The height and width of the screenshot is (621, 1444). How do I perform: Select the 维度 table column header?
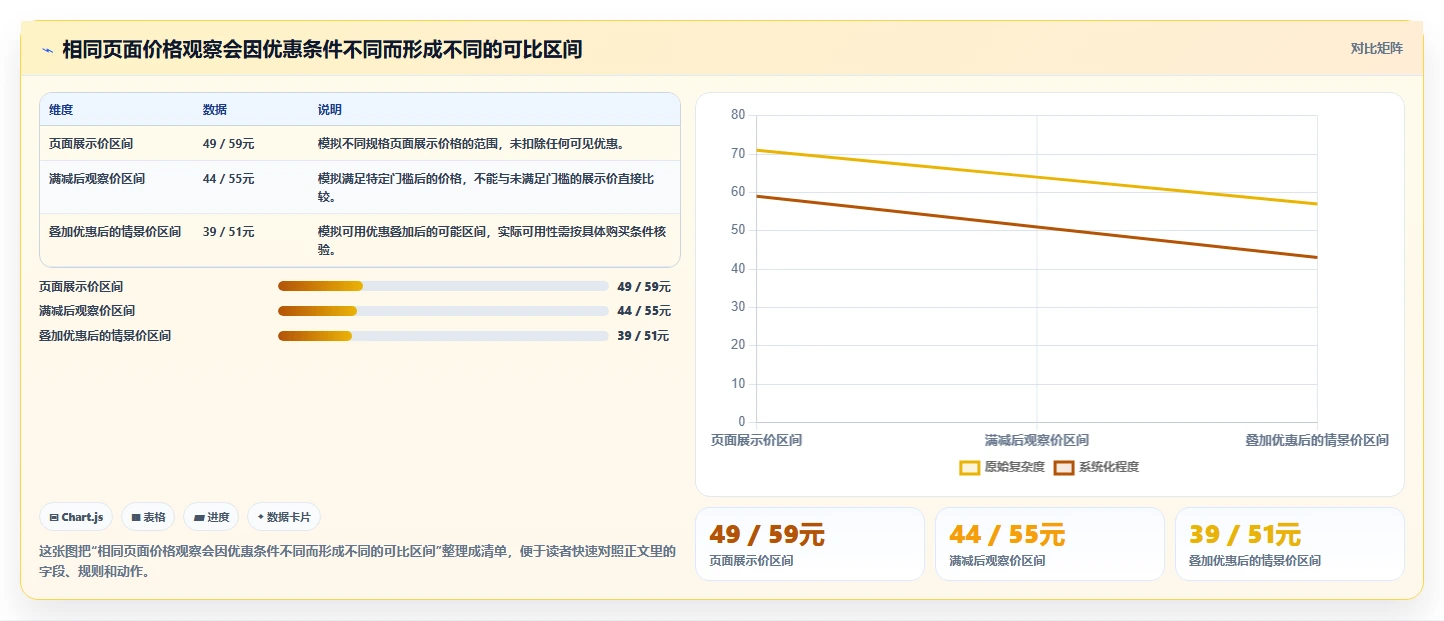click(x=61, y=109)
